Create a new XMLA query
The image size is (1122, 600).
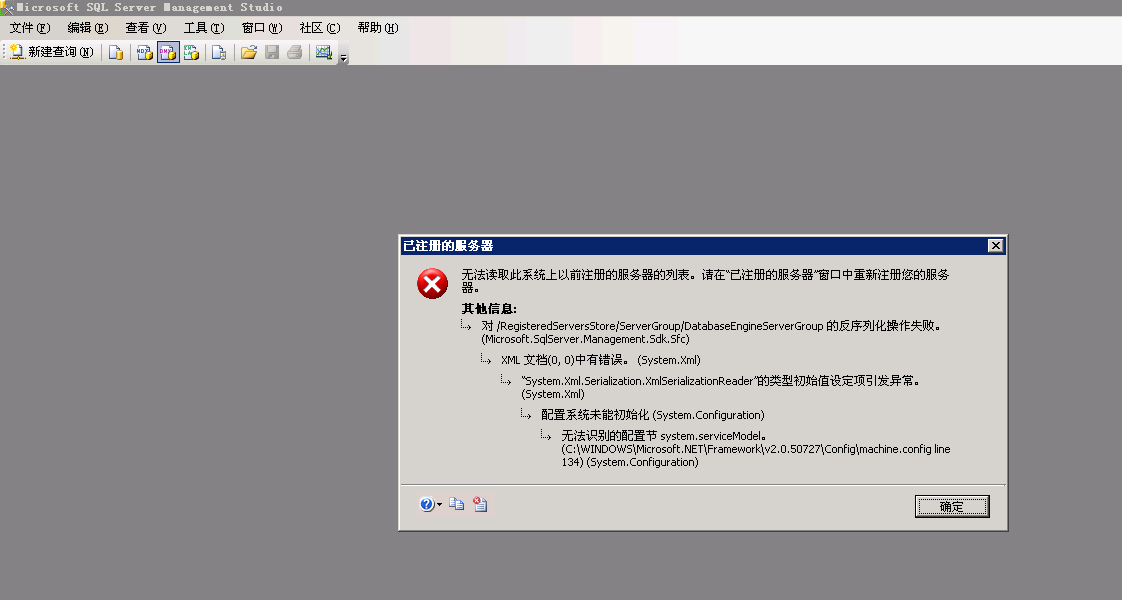192,51
